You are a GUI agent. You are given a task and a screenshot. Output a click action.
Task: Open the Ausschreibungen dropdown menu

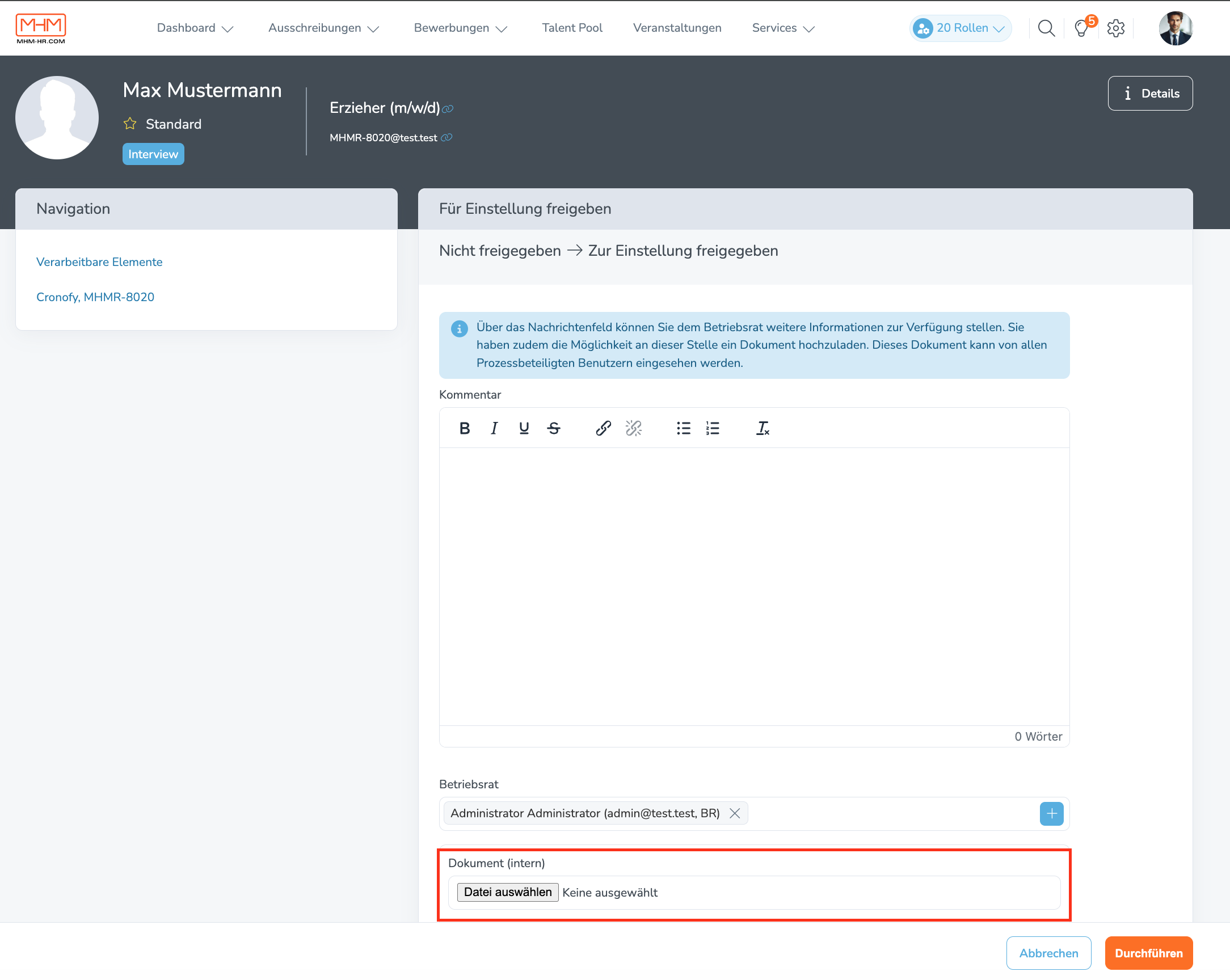[x=323, y=28]
